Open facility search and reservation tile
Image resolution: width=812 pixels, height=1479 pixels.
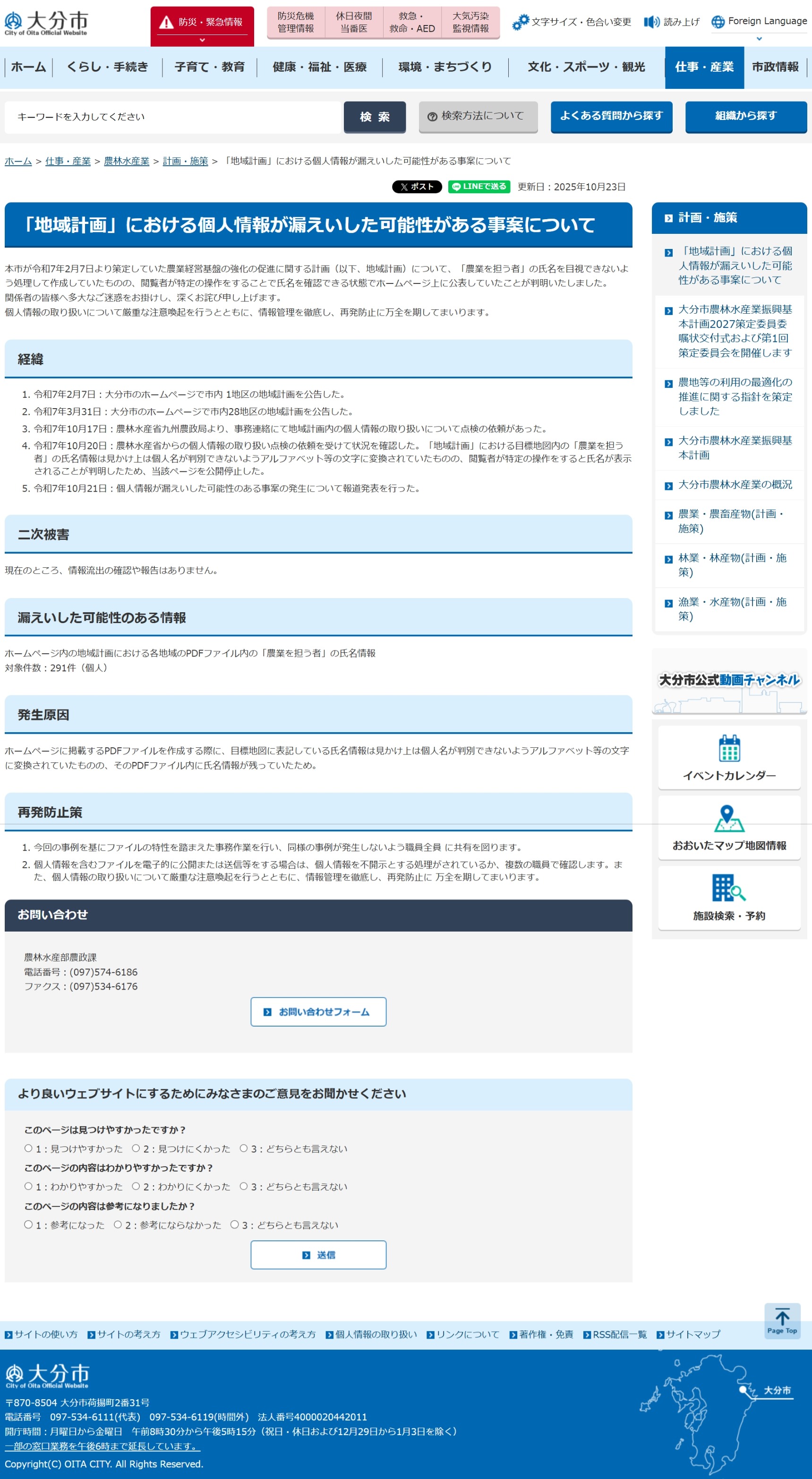point(729,897)
